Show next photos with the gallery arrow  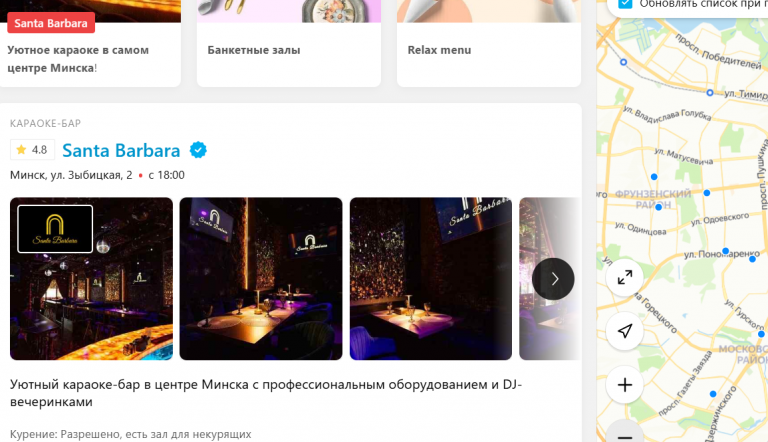tap(553, 279)
